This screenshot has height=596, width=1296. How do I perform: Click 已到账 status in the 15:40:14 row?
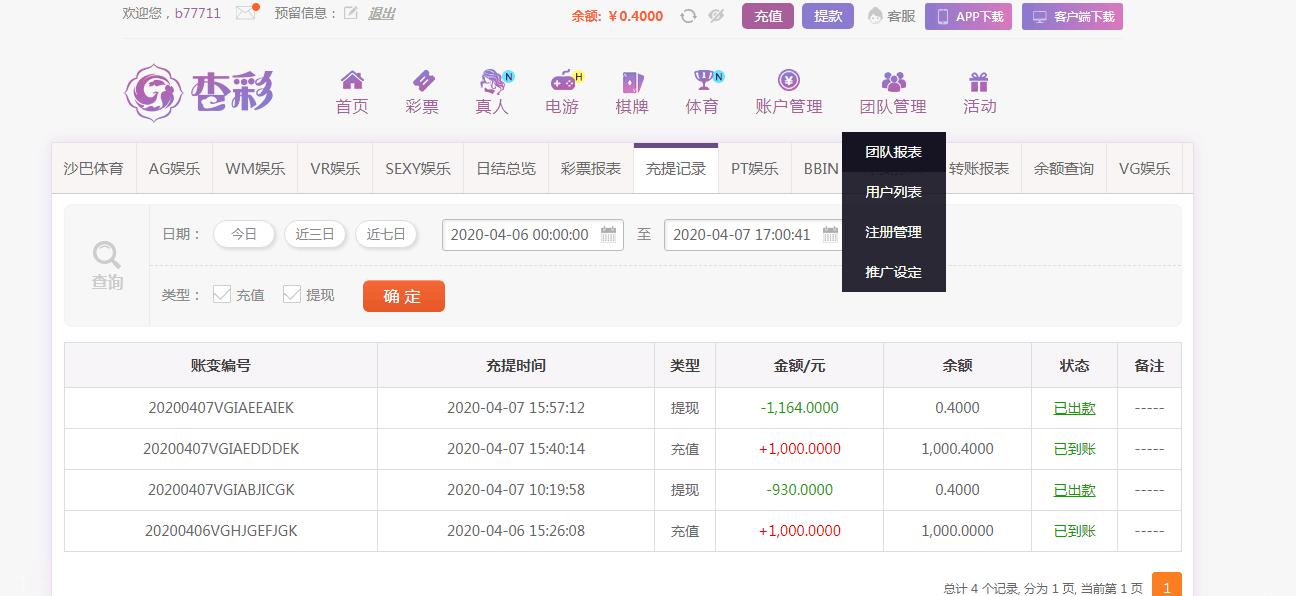click(1075, 449)
